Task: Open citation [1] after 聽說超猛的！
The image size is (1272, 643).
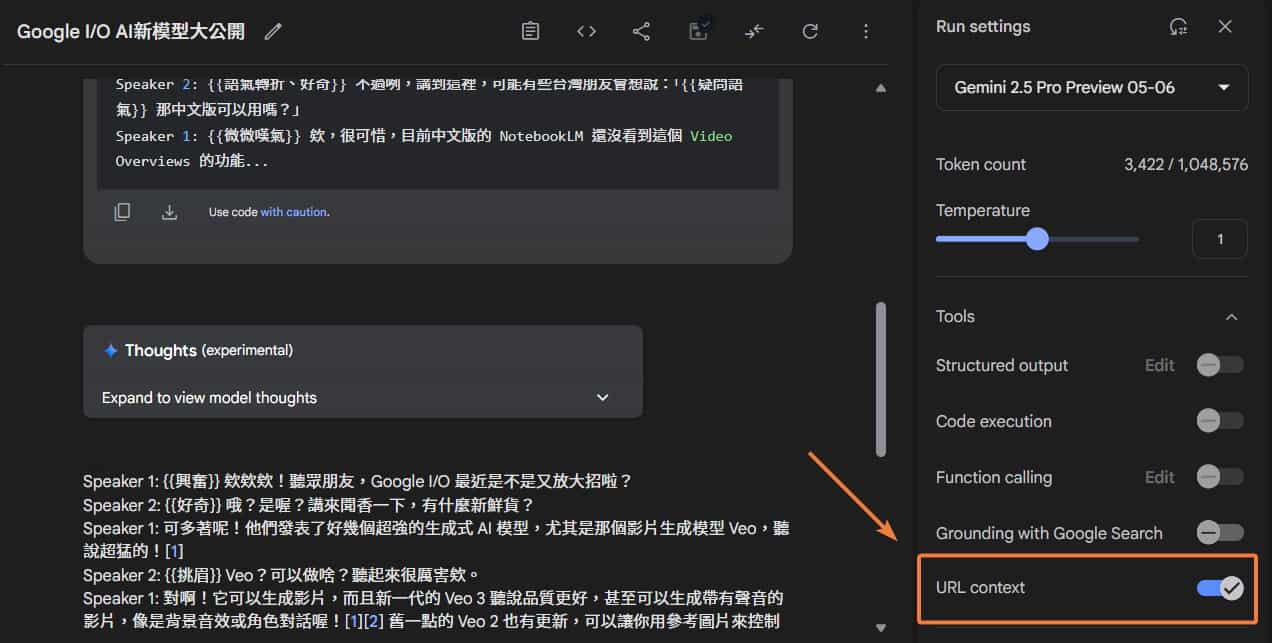Action: 174,551
